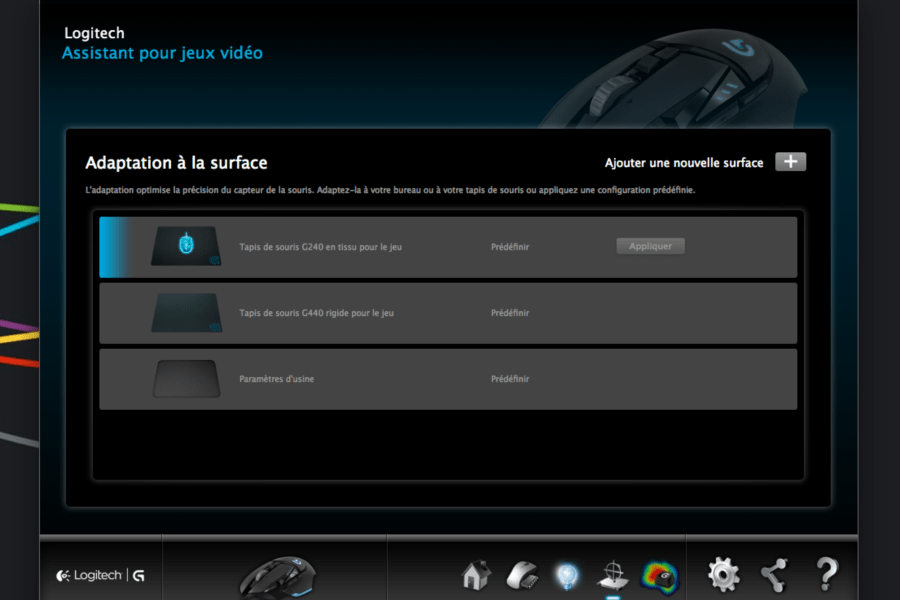Open the lighting settings bulb icon
Image resolution: width=900 pixels, height=600 pixels.
(x=567, y=576)
